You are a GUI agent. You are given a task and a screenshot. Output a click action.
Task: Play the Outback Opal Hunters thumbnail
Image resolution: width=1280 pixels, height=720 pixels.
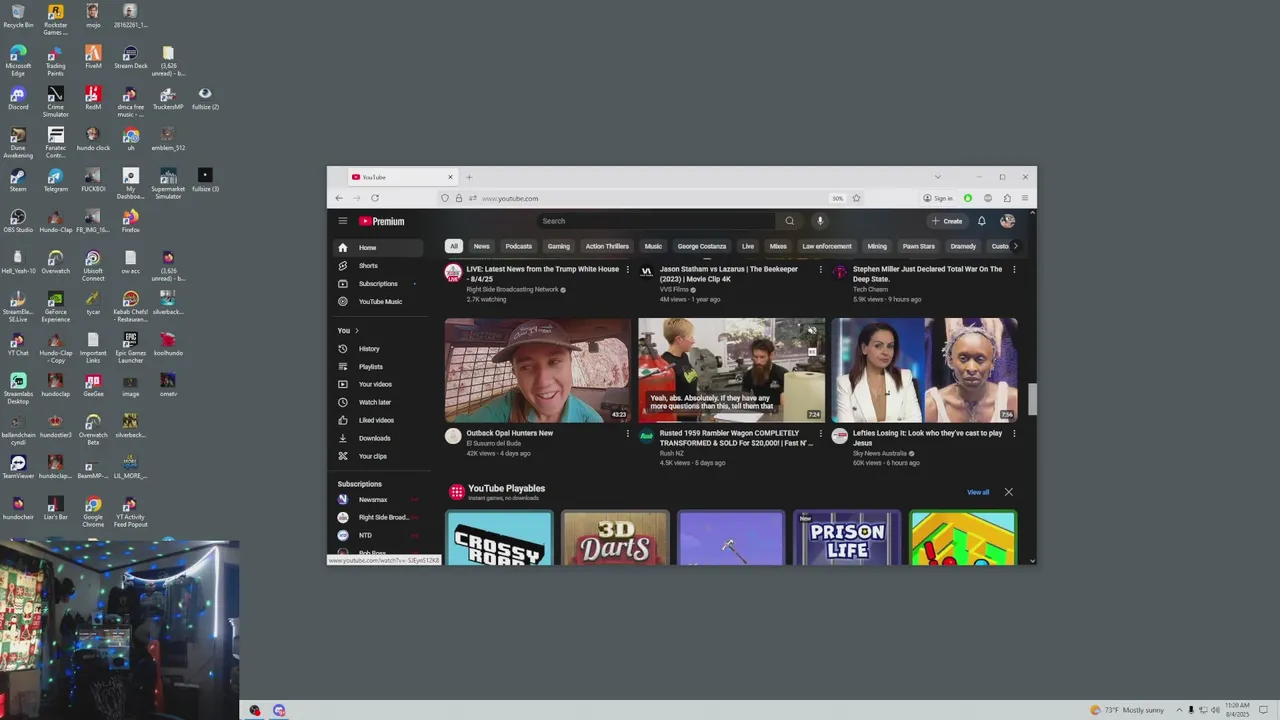(538, 370)
